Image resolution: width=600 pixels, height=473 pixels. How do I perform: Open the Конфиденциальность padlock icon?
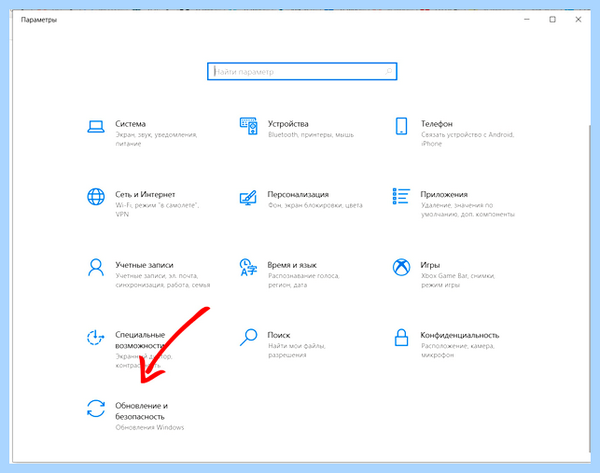pos(401,337)
